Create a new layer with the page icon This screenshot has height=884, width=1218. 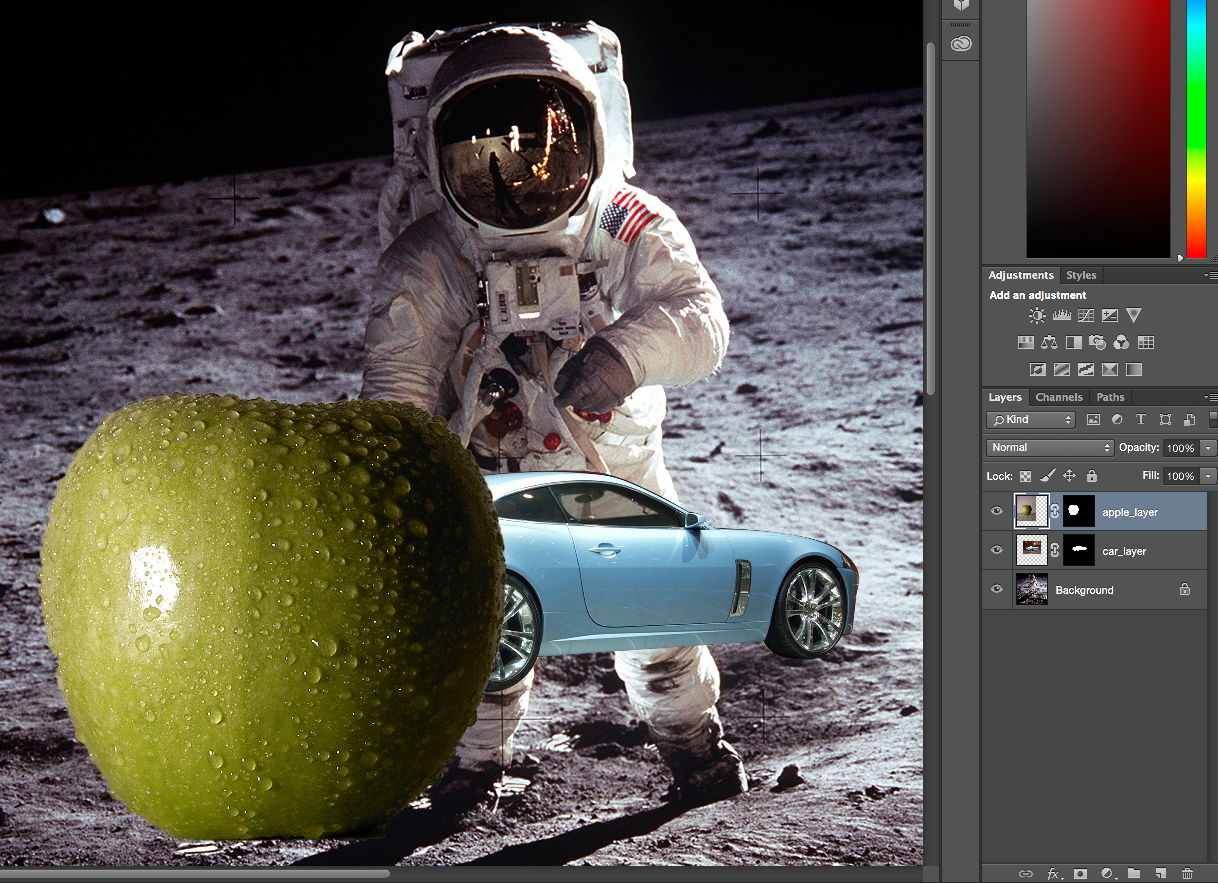(x=1161, y=873)
